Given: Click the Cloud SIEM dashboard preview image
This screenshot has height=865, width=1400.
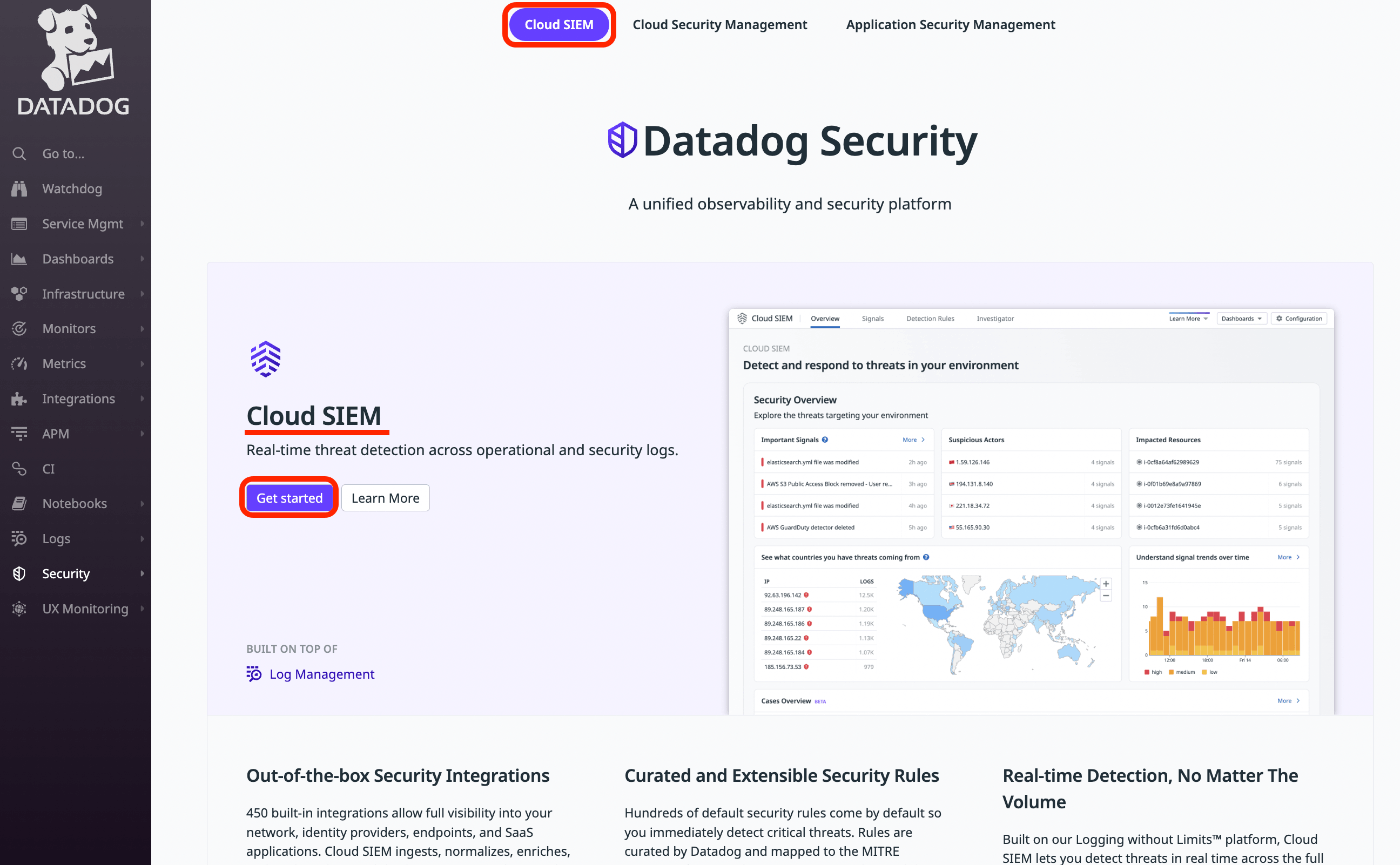Looking at the screenshot, I should tap(1031, 511).
